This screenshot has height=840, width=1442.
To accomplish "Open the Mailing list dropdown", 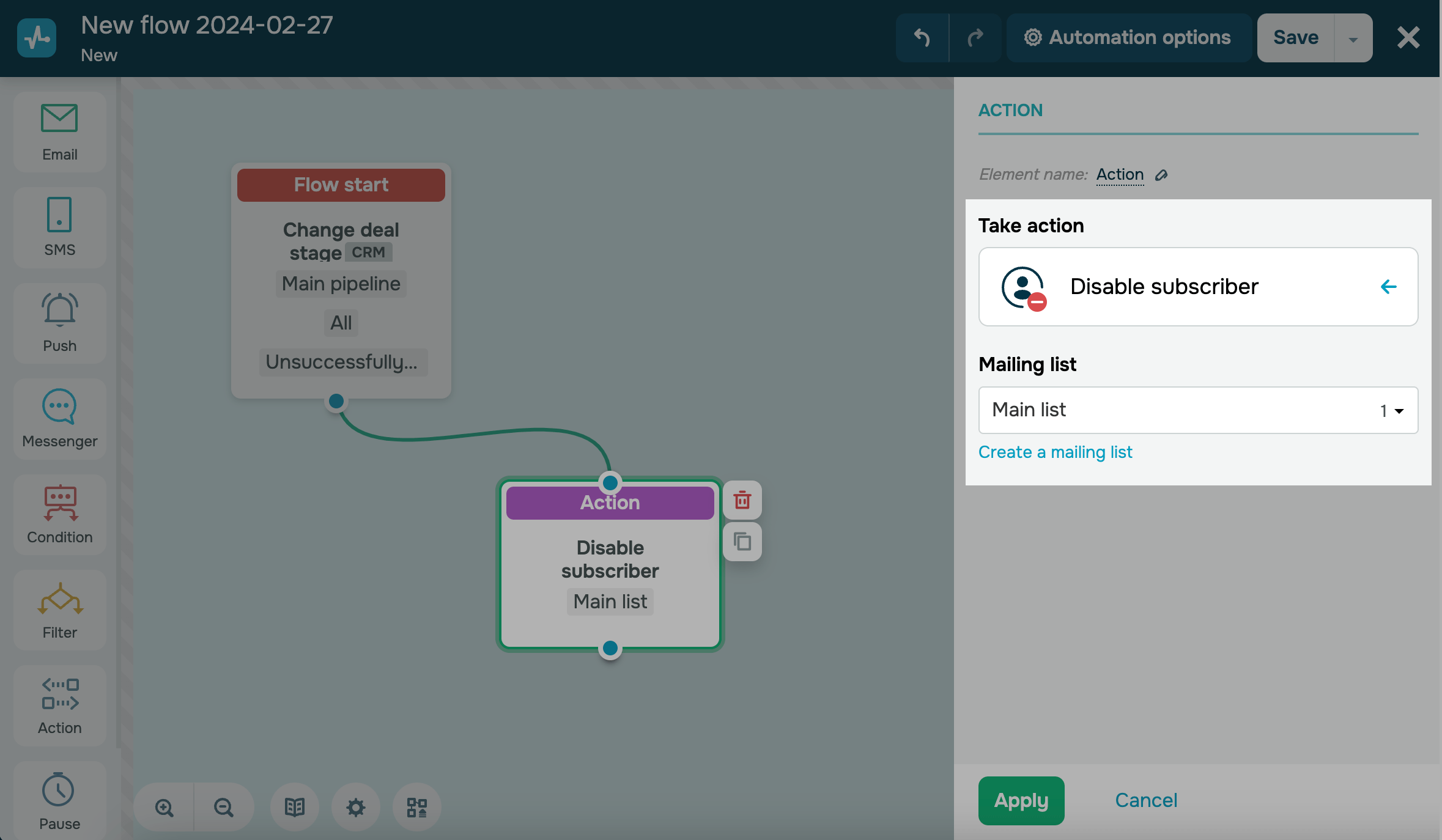I will (x=1197, y=410).
